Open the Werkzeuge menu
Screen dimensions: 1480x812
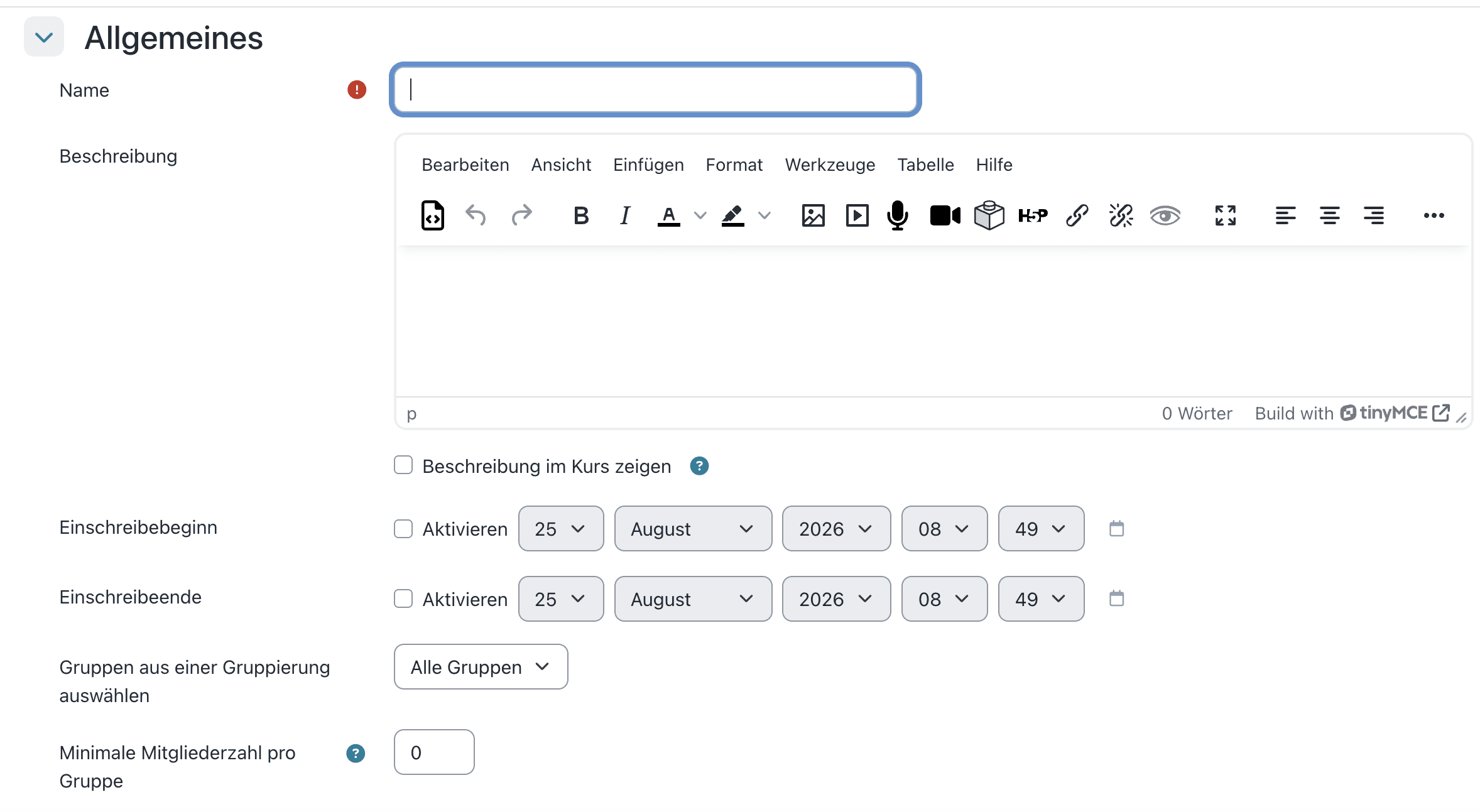(830, 165)
